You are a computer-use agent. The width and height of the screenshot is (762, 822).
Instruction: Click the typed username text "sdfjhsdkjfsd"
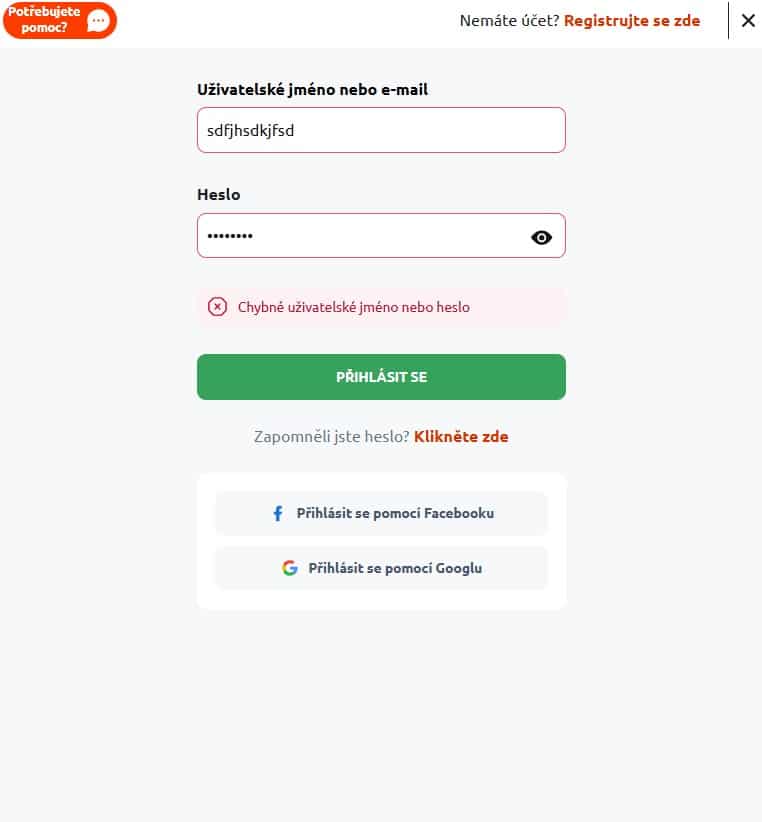pyautogui.click(x=250, y=130)
